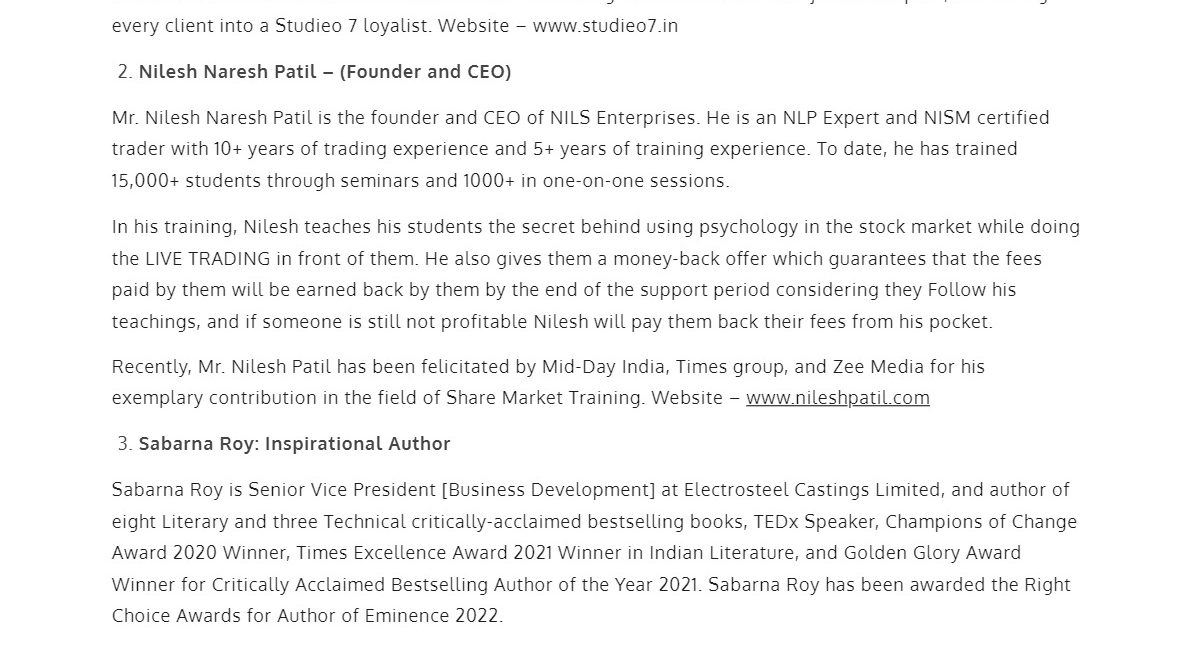Click the words 'LIVE TRADING'
The width and height of the screenshot is (1191, 650).
pos(207,259)
